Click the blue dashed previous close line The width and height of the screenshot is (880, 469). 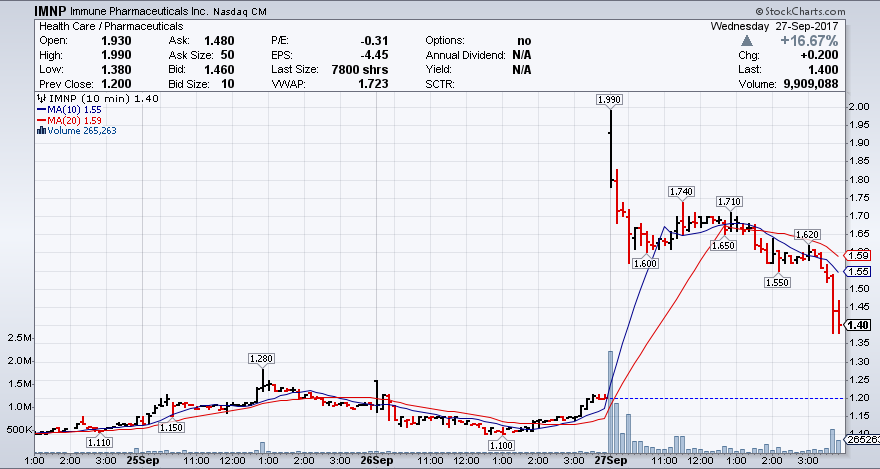(x=730, y=399)
